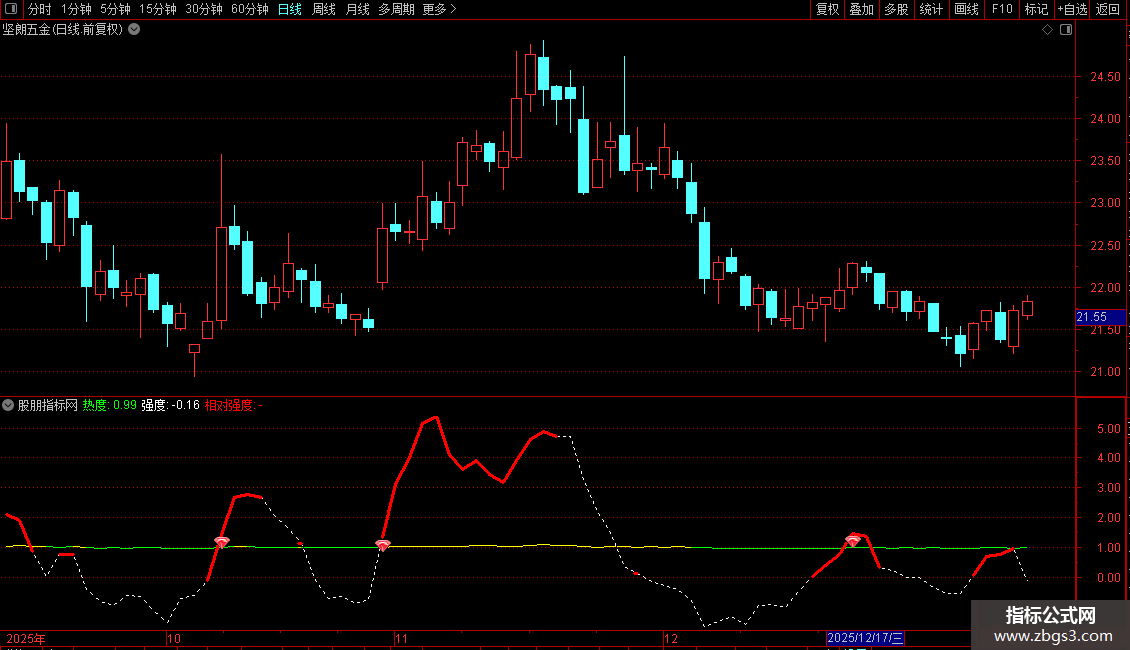Click the 复权 button
Viewport: 1130px width, 650px height.
(827, 9)
